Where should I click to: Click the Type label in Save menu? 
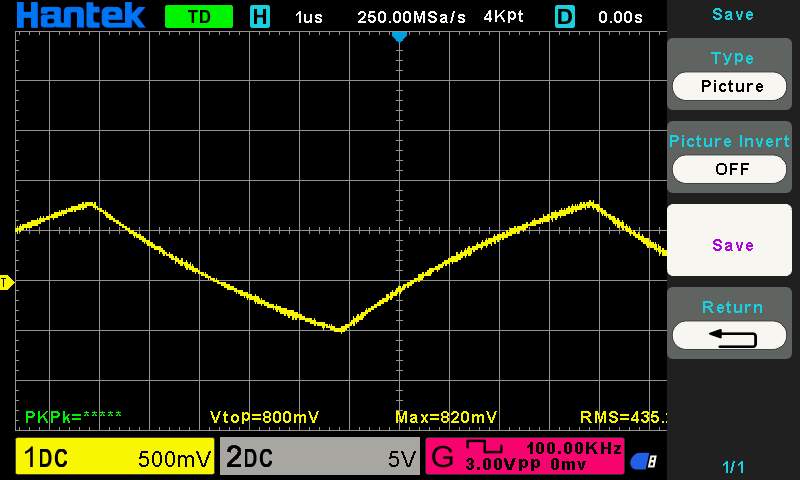pyautogui.click(x=732, y=58)
